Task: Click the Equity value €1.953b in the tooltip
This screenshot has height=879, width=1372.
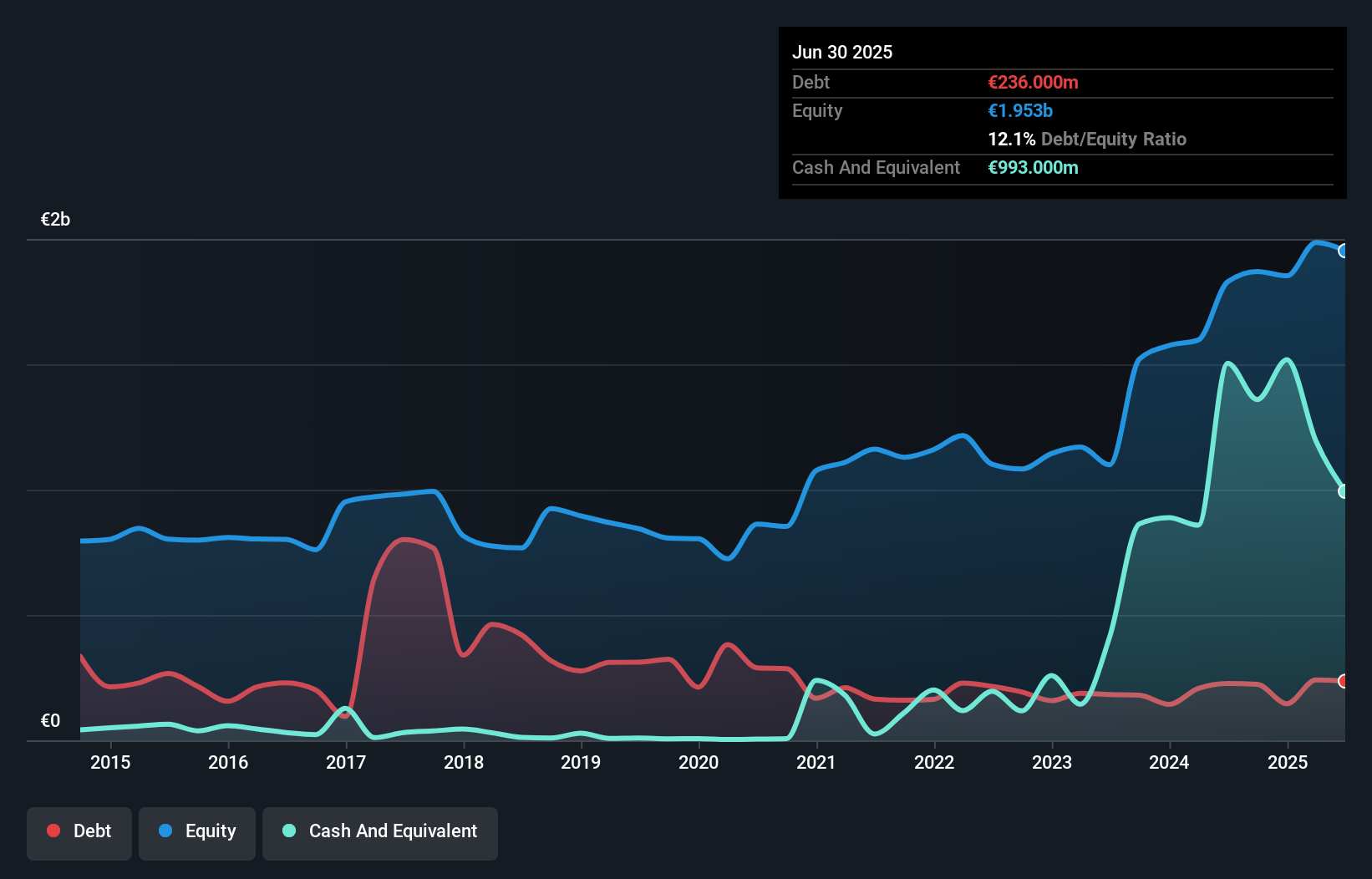Action: click(1019, 110)
